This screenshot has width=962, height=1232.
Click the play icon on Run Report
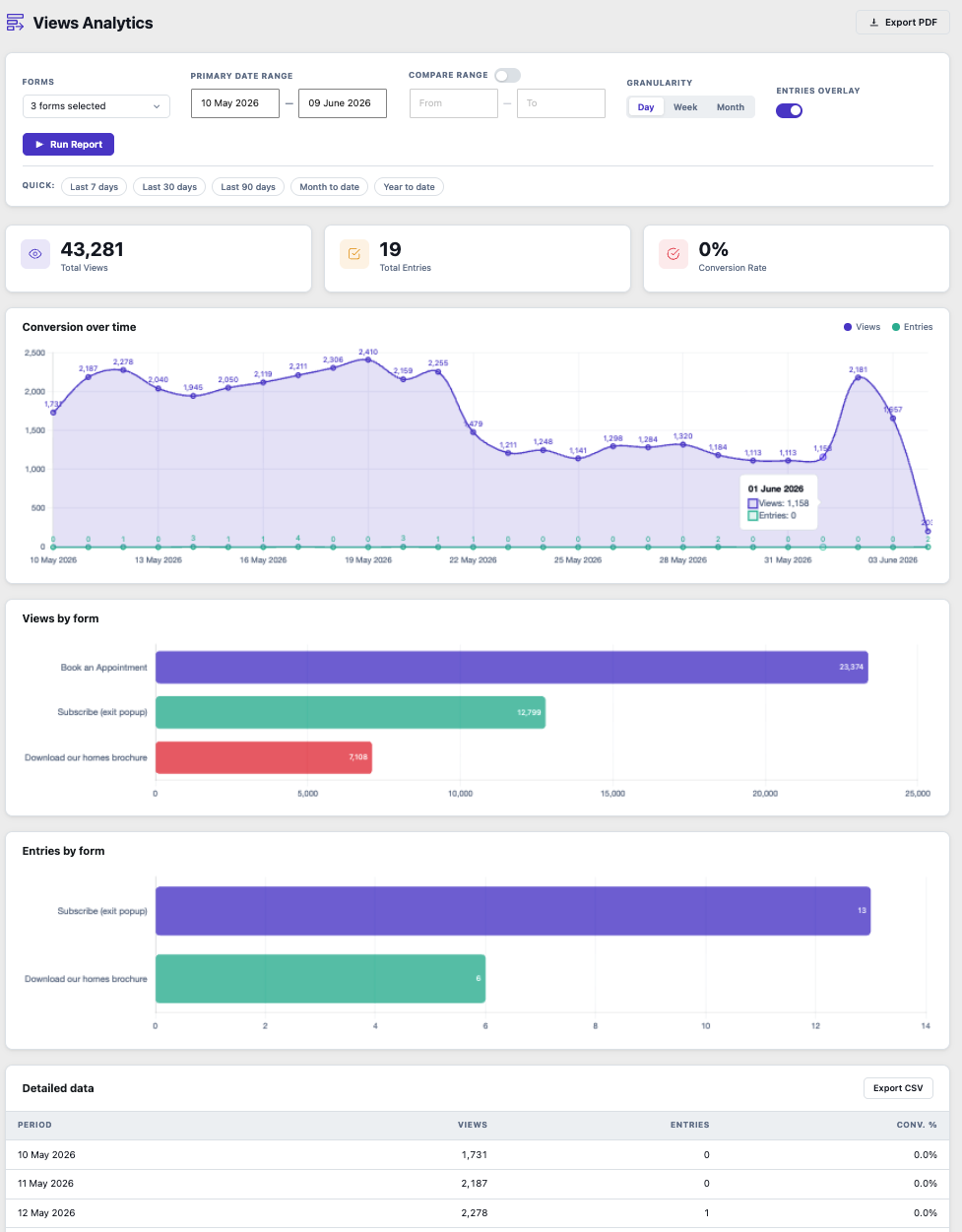pos(39,145)
